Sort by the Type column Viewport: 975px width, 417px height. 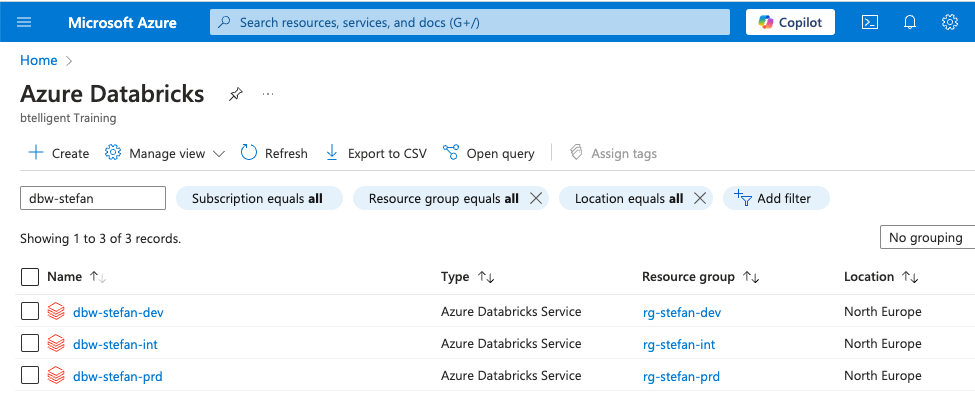(x=486, y=277)
